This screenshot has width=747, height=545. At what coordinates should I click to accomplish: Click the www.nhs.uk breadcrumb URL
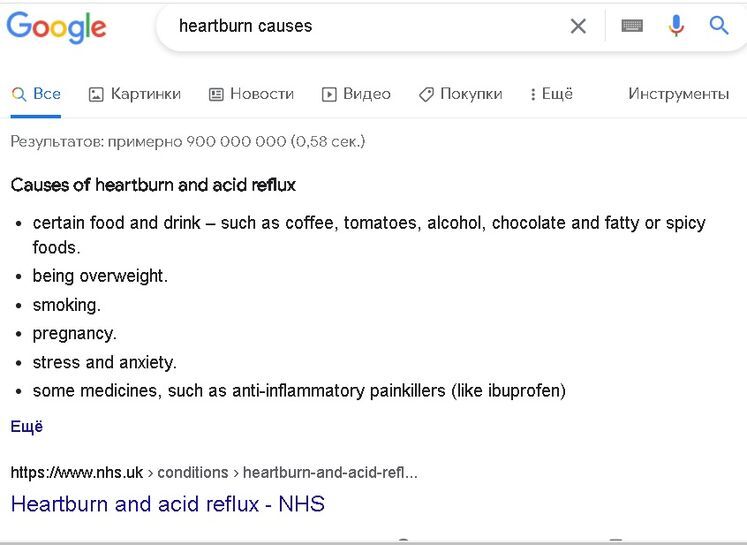click(77, 473)
